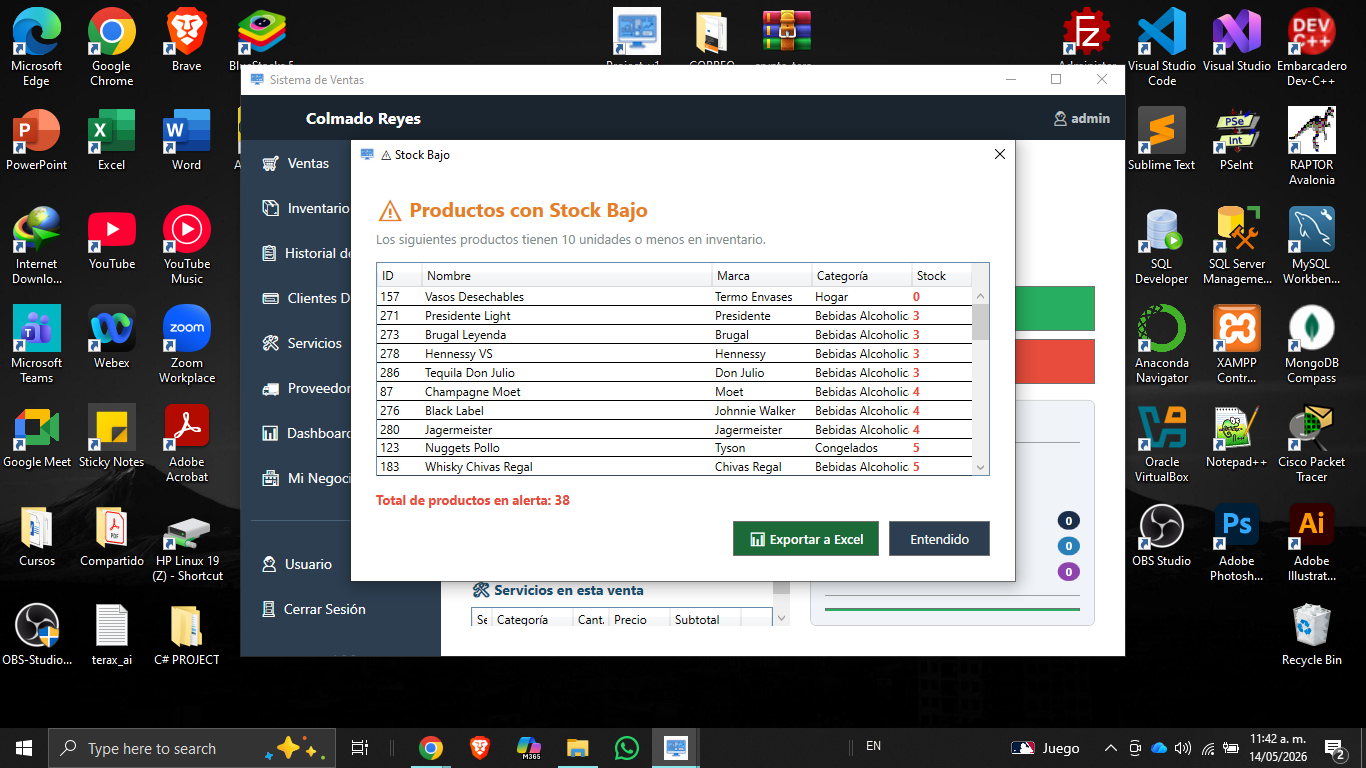Open the Windows notification center
Image resolution: width=1366 pixels, height=768 pixels.
click(1335, 748)
